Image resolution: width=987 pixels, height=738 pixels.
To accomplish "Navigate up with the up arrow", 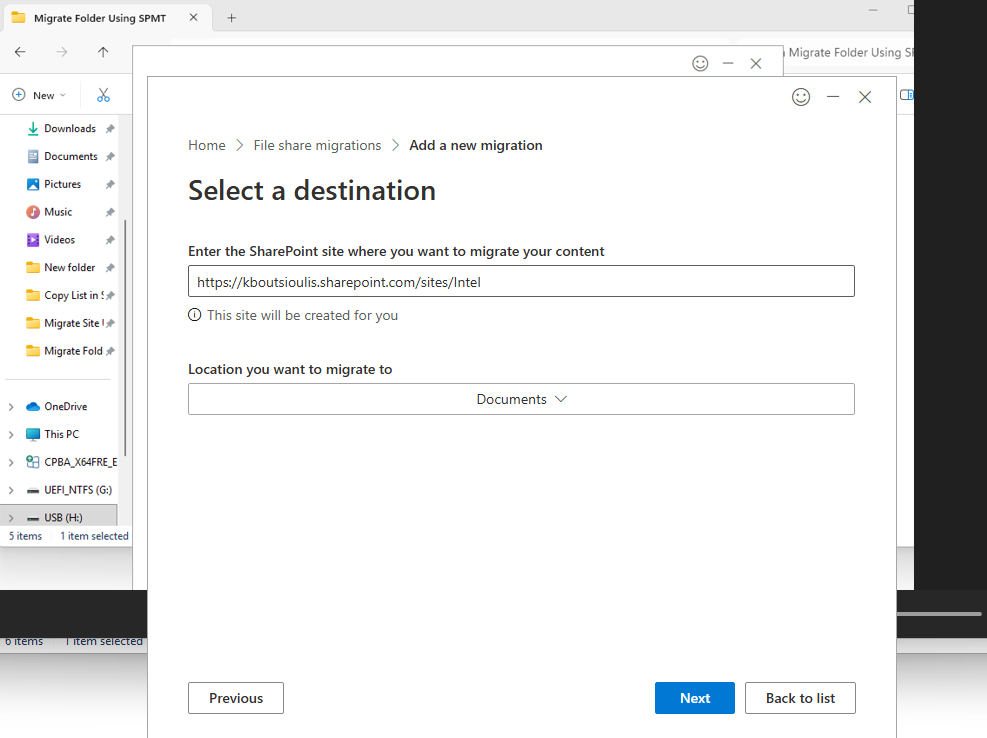I will tap(103, 52).
